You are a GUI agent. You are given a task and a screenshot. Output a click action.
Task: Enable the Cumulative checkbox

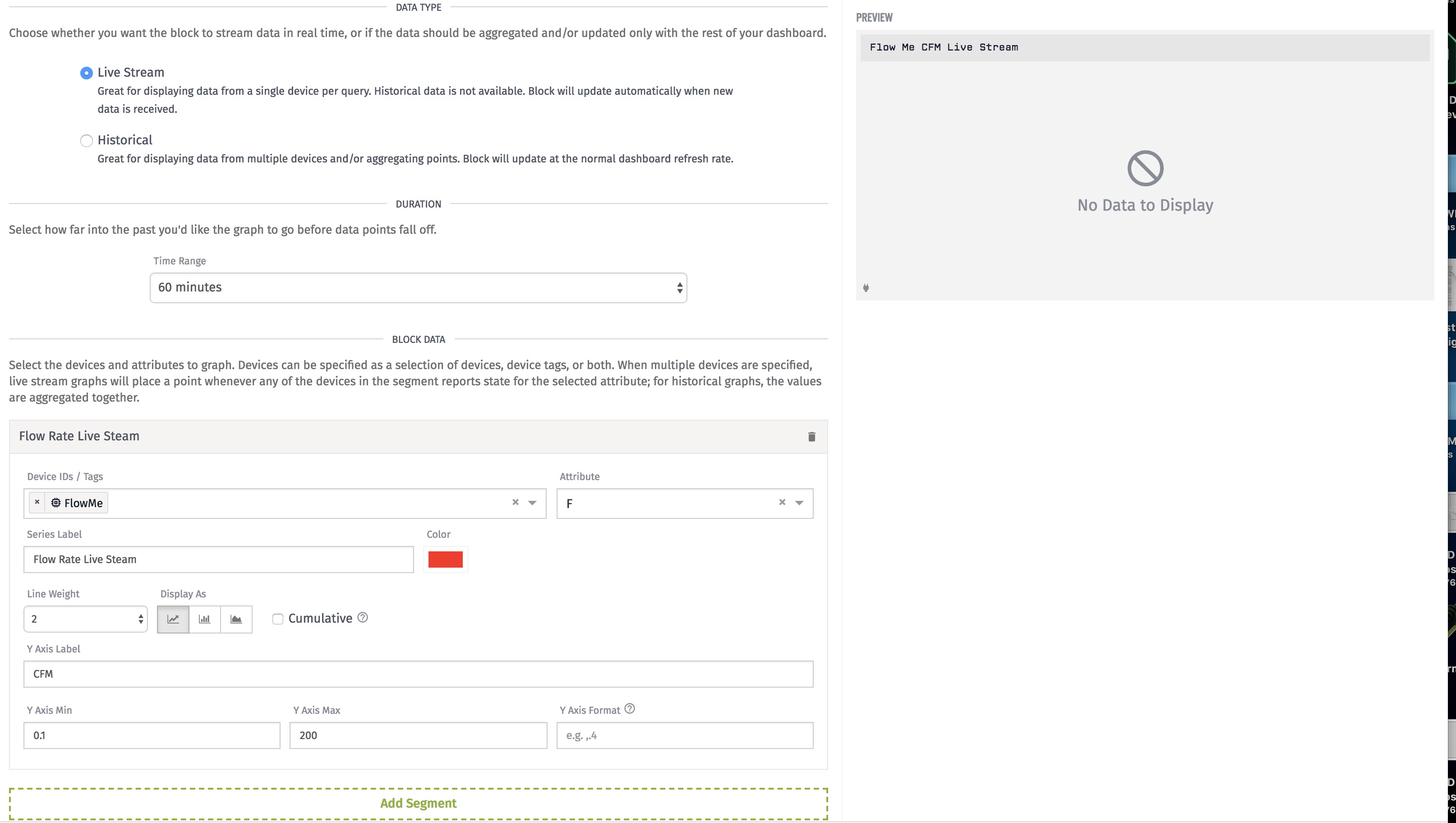click(x=277, y=619)
